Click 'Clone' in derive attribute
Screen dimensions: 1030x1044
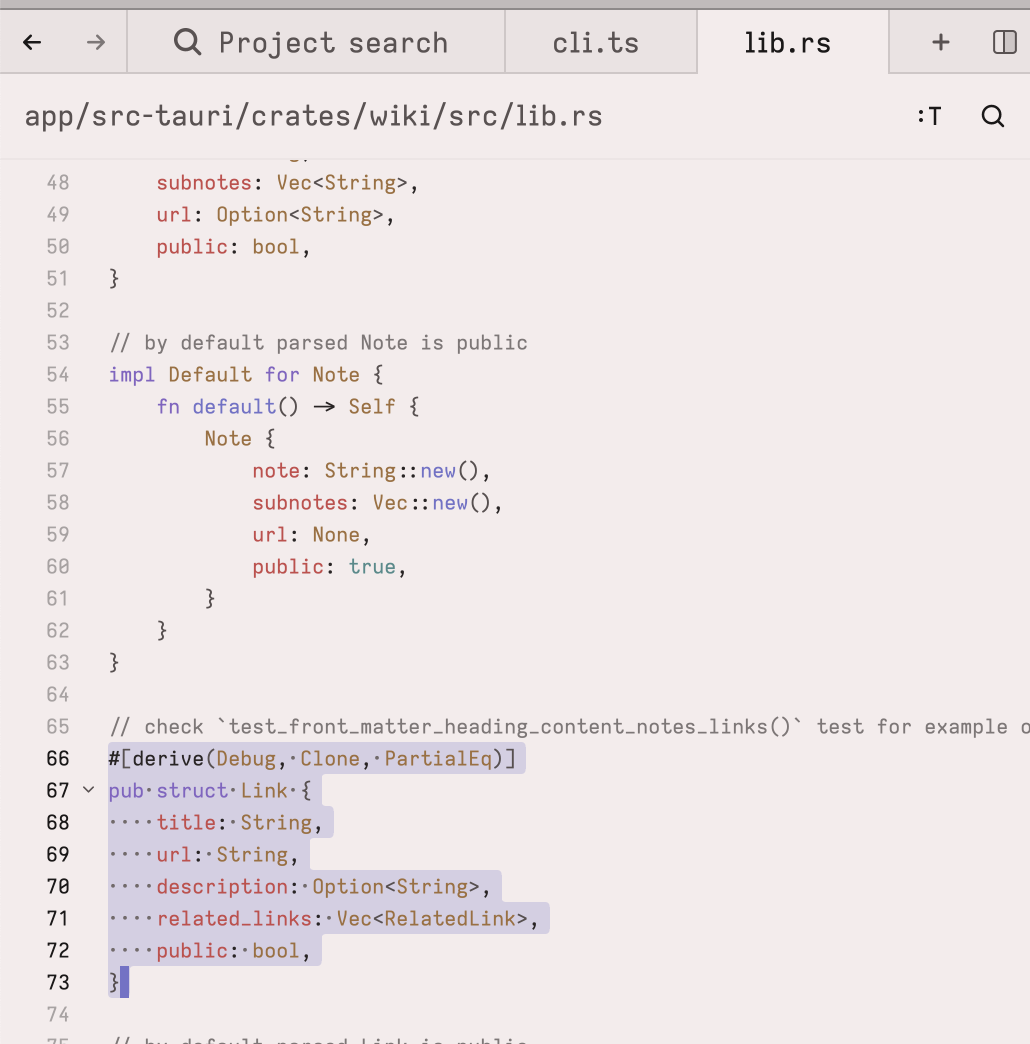pyautogui.click(x=330, y=758)
